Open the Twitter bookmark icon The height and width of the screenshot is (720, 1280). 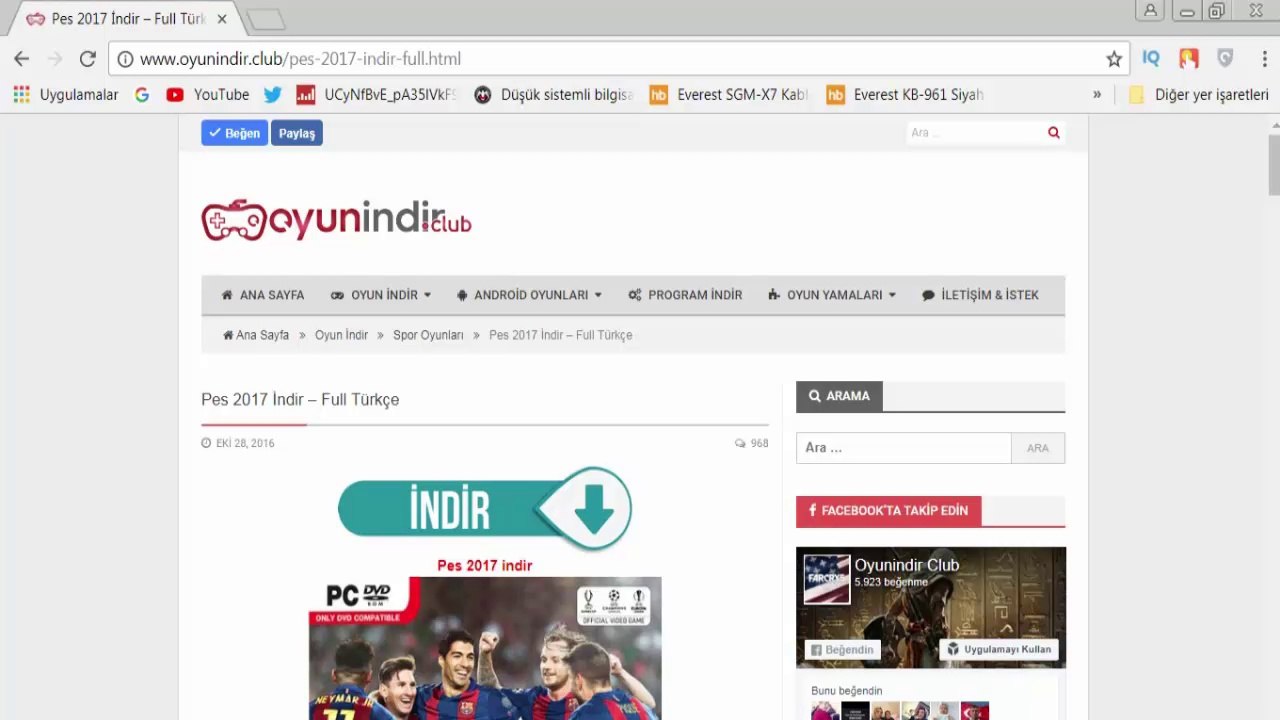click(x=272, y=95)
